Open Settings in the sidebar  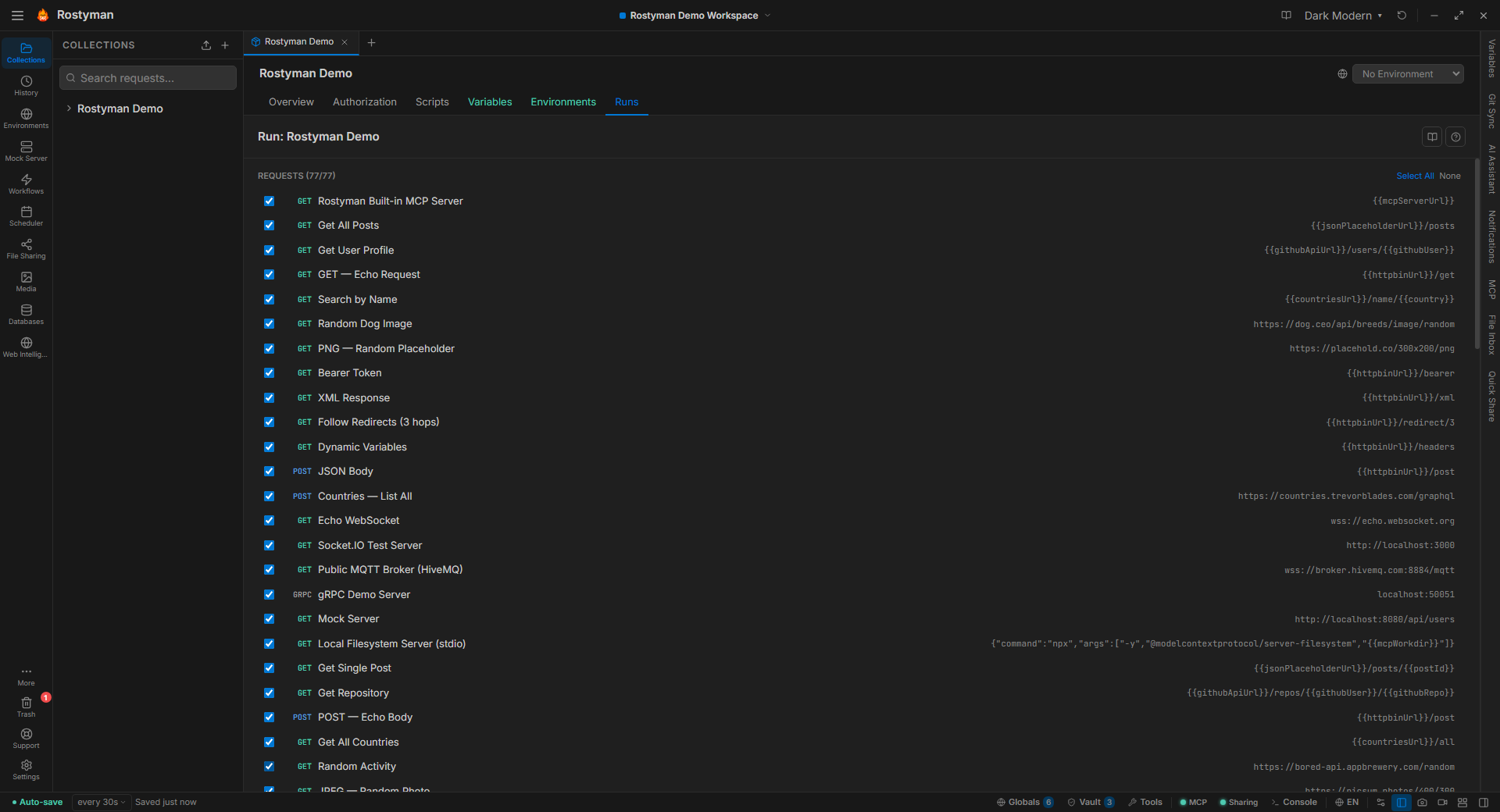coord(26,770)
